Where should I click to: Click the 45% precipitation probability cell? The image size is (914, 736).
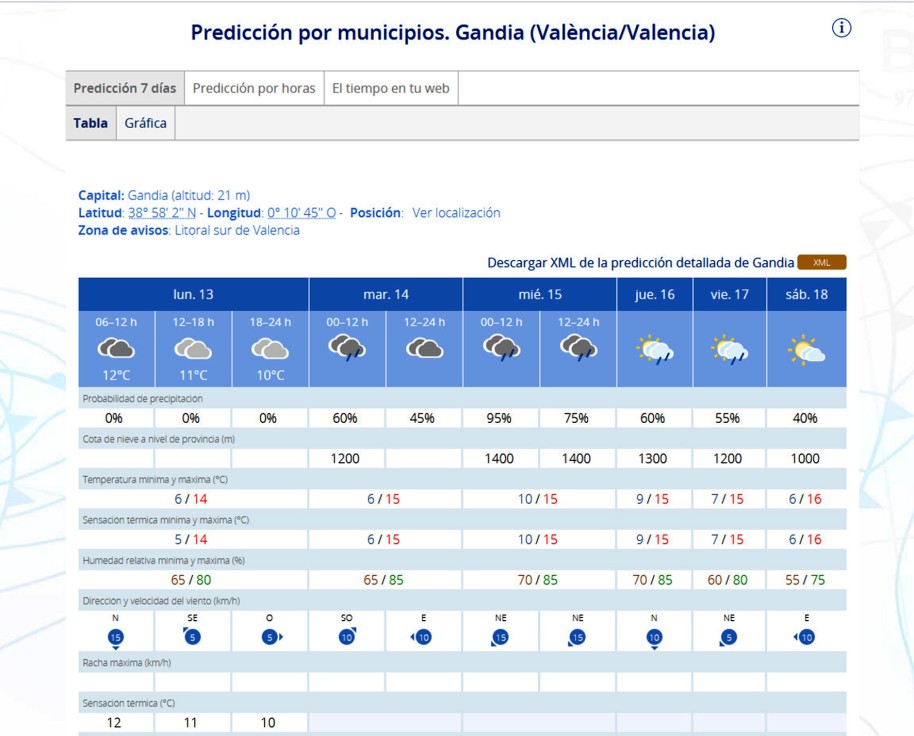point(422,418)
